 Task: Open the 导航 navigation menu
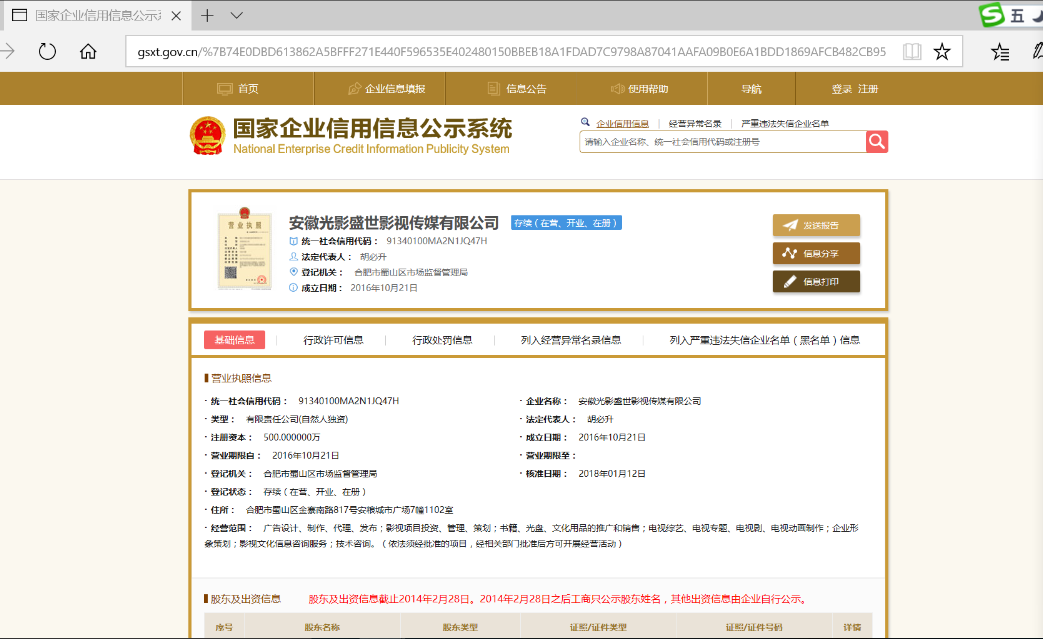tap(751, 89)
